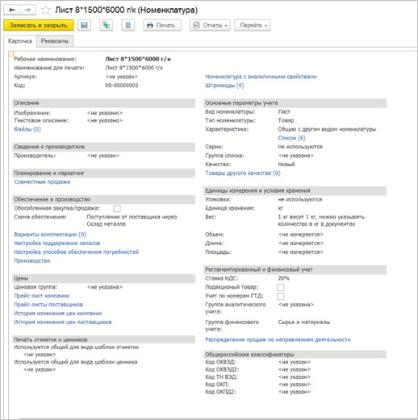Click '<не измеряется>' next to 'Объем'
The image size is (418, 420).
300,234
